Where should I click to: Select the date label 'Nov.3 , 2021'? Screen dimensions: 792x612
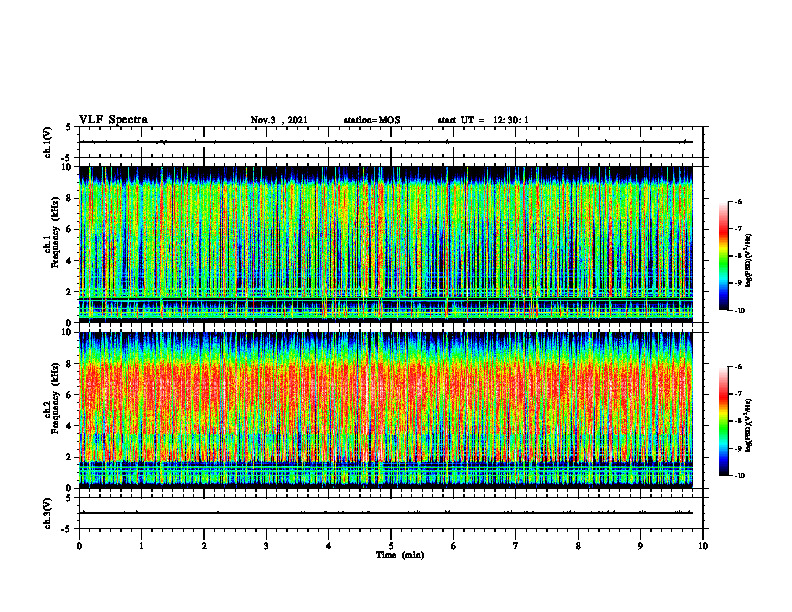tap(279, 120)
